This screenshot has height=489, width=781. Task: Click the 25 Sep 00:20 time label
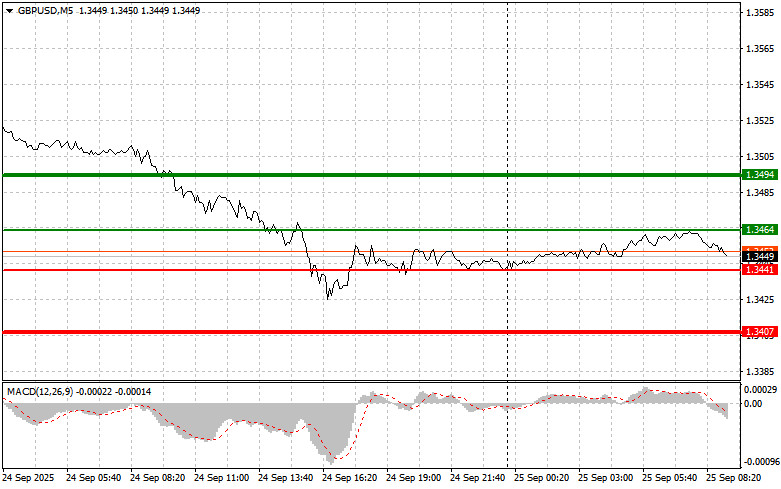[x=542, y=478]
